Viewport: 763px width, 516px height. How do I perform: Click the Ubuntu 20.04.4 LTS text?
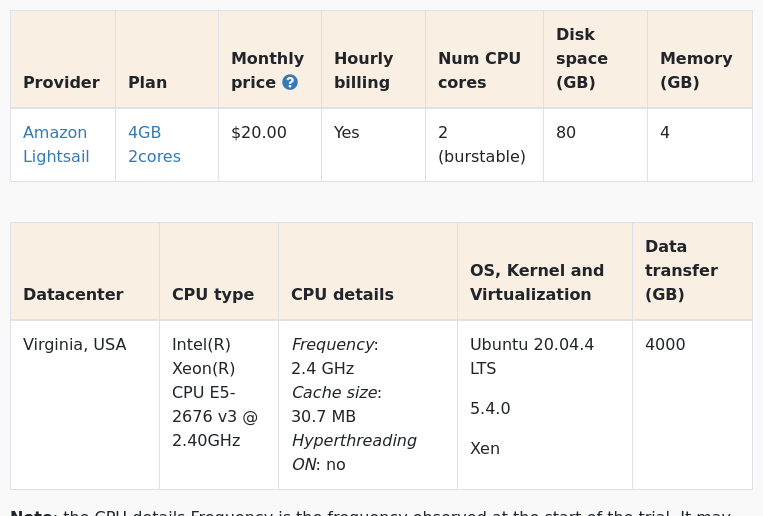[532, 356]
